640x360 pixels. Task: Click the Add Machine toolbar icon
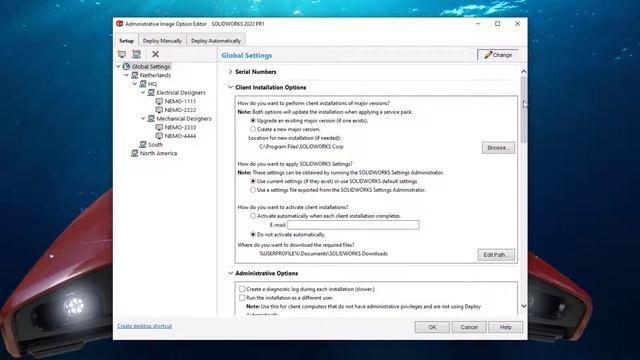click(122, 54)
